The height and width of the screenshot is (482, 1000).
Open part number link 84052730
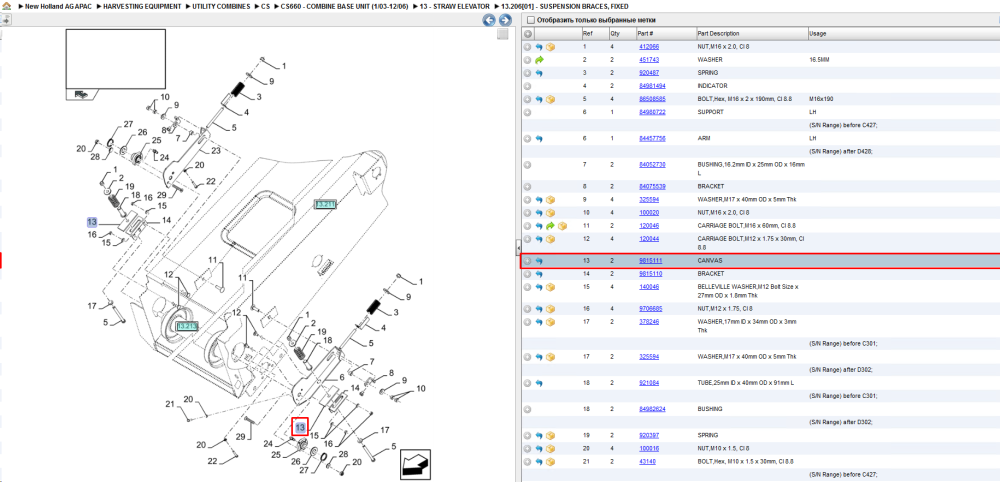click(652, 164)
